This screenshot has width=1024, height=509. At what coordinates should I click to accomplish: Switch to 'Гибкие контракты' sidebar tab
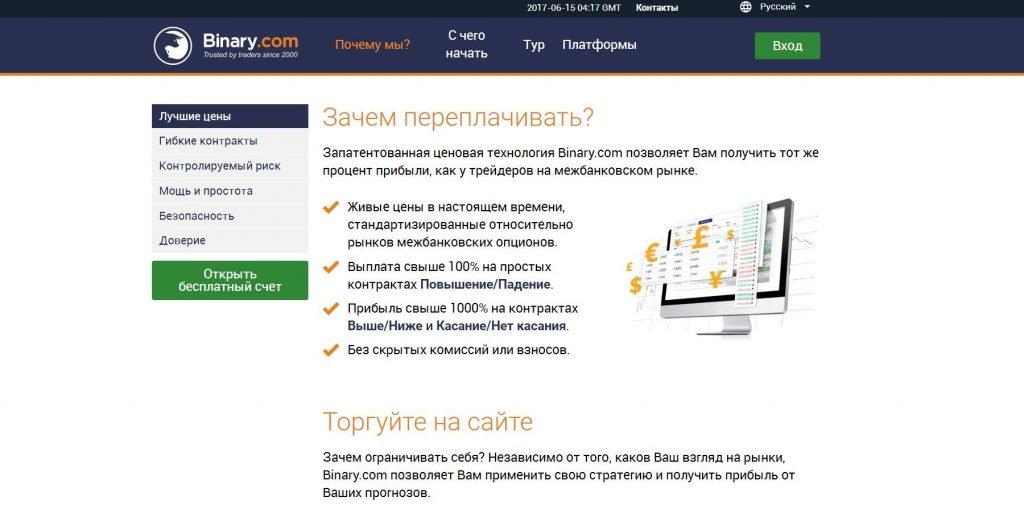point(229,141)
